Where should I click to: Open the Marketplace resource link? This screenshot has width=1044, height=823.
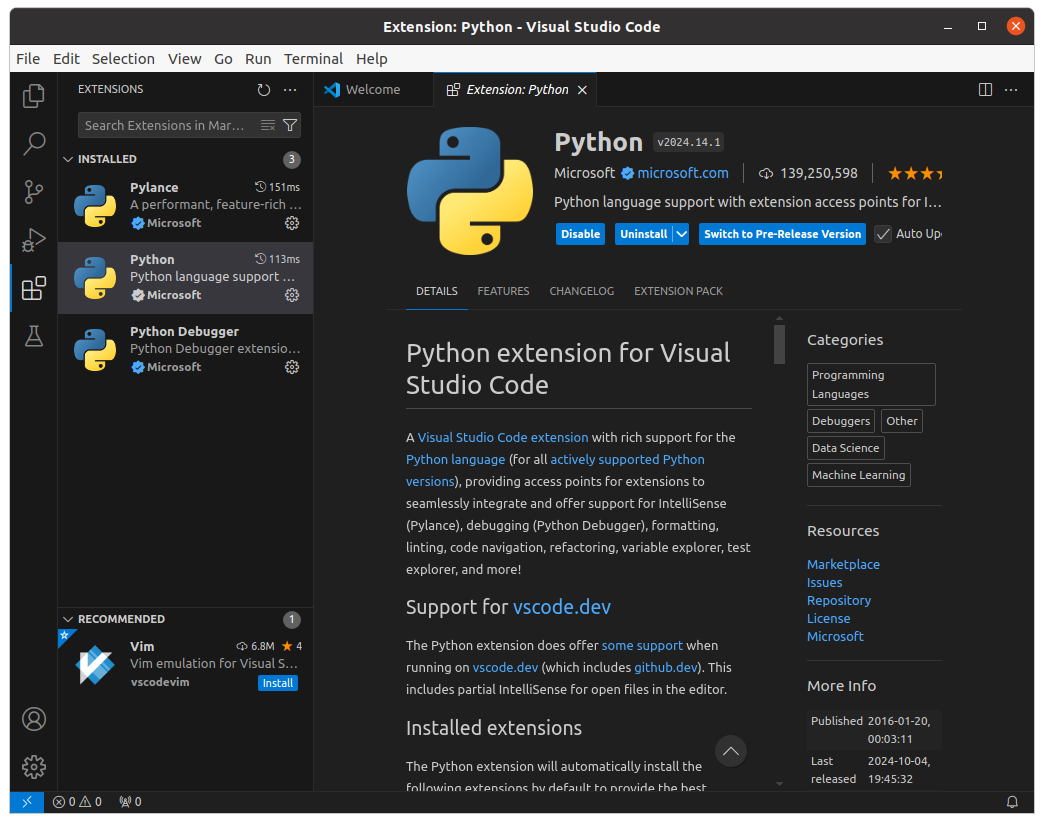tap(843, 565)
